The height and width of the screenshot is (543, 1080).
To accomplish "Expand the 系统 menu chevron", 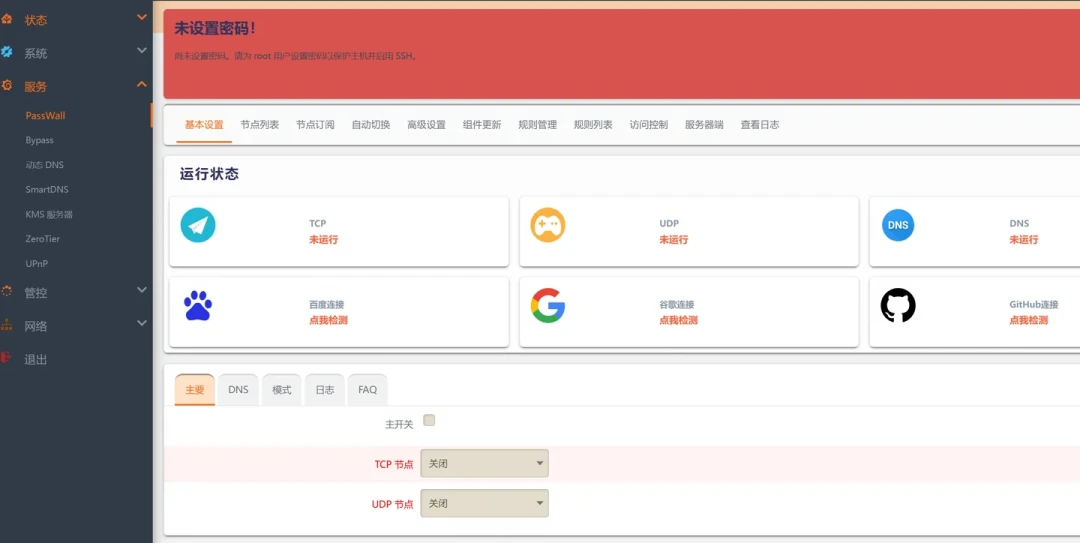I will pyautogui.click(x=142, y=50).
